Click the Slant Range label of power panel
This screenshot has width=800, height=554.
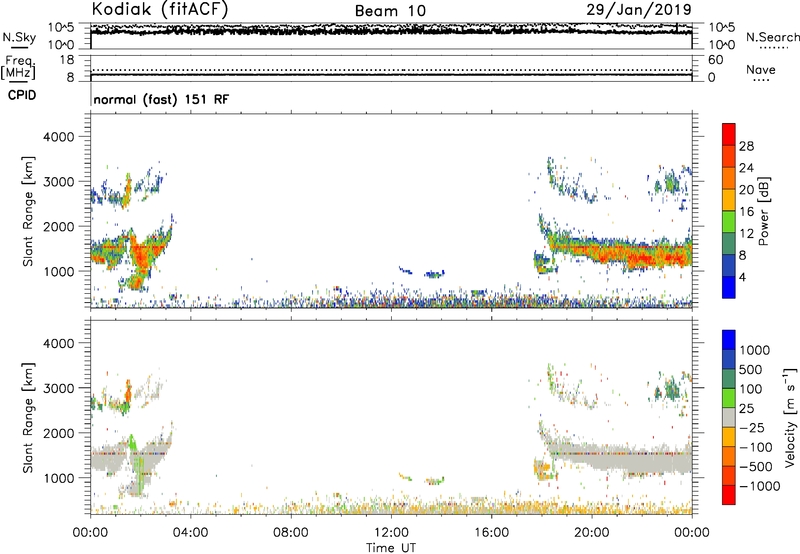tap(28, 211)
